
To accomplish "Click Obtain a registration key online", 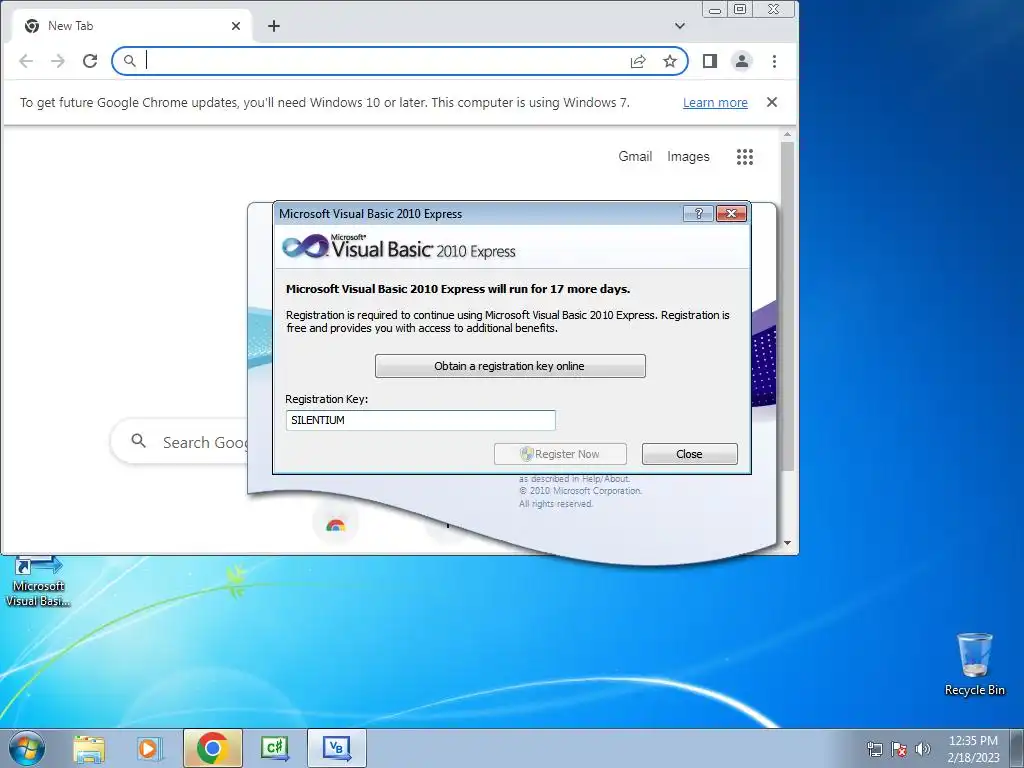I will point(510,366).
